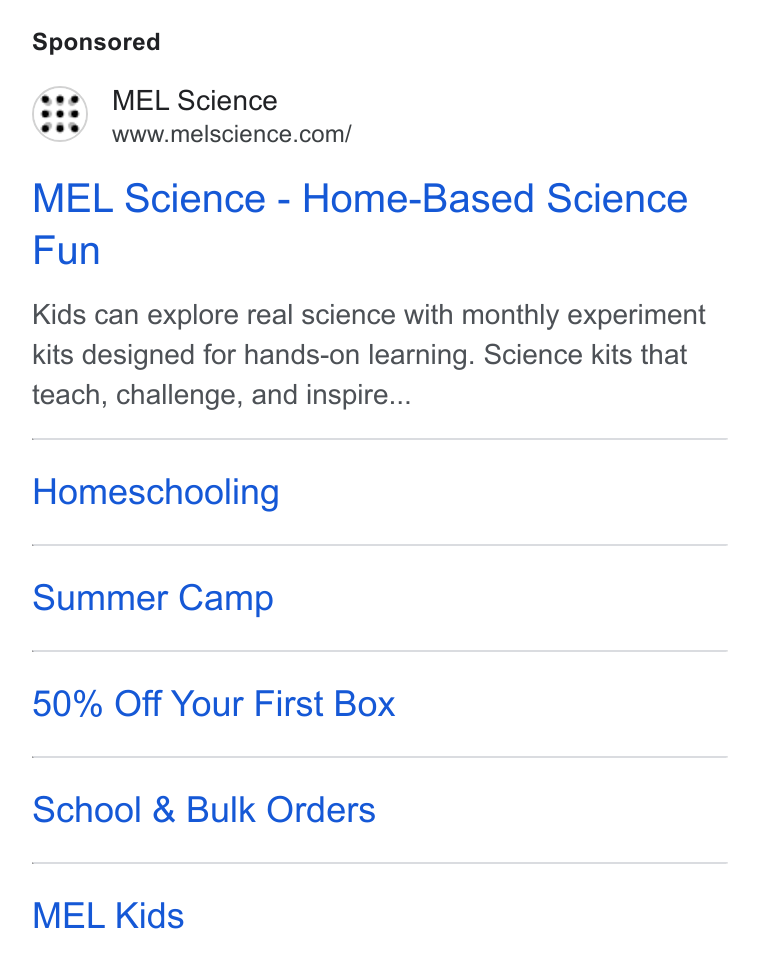The image size is (760, 968).
Task: Claim the 50% Off Your First Box link
Action: click(214, 704)
